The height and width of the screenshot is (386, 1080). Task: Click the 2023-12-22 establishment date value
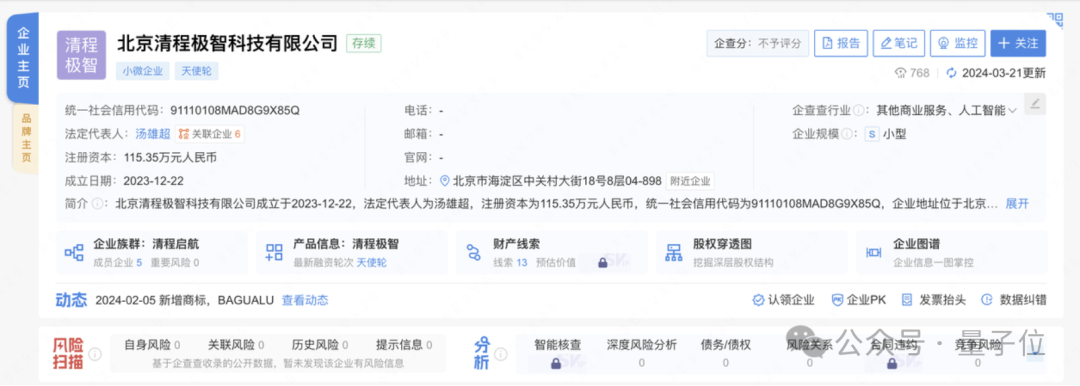(x=154, y=181)
